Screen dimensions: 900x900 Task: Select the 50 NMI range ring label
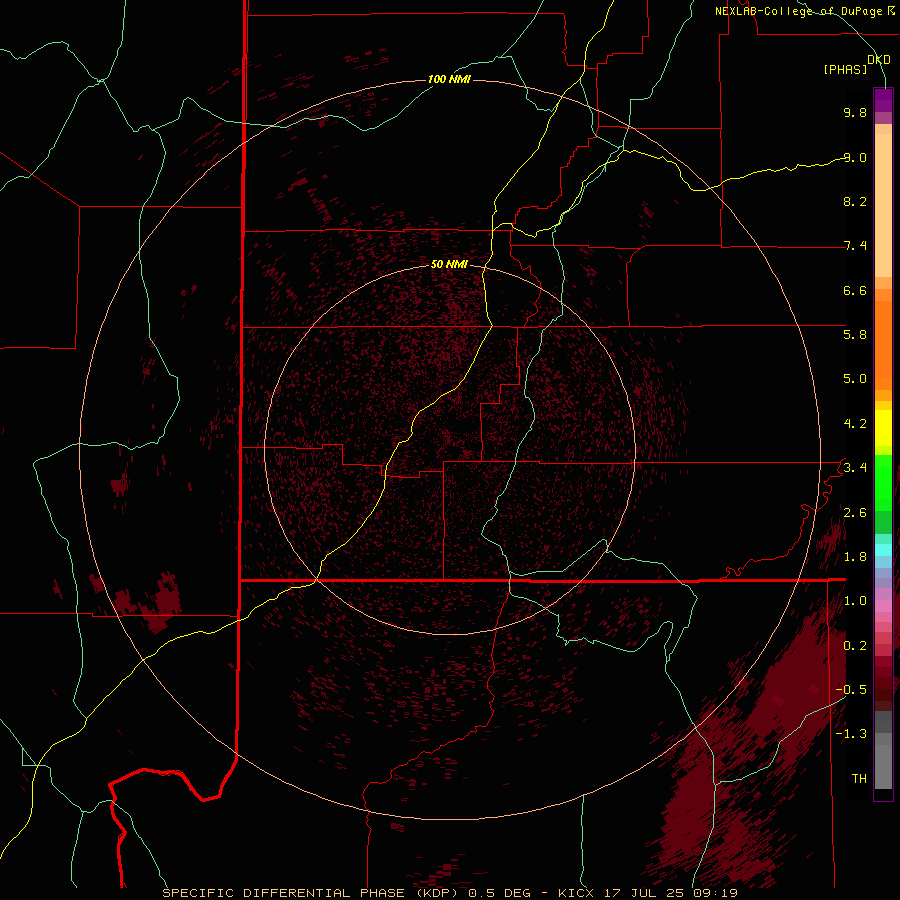[x=449, y=264]
